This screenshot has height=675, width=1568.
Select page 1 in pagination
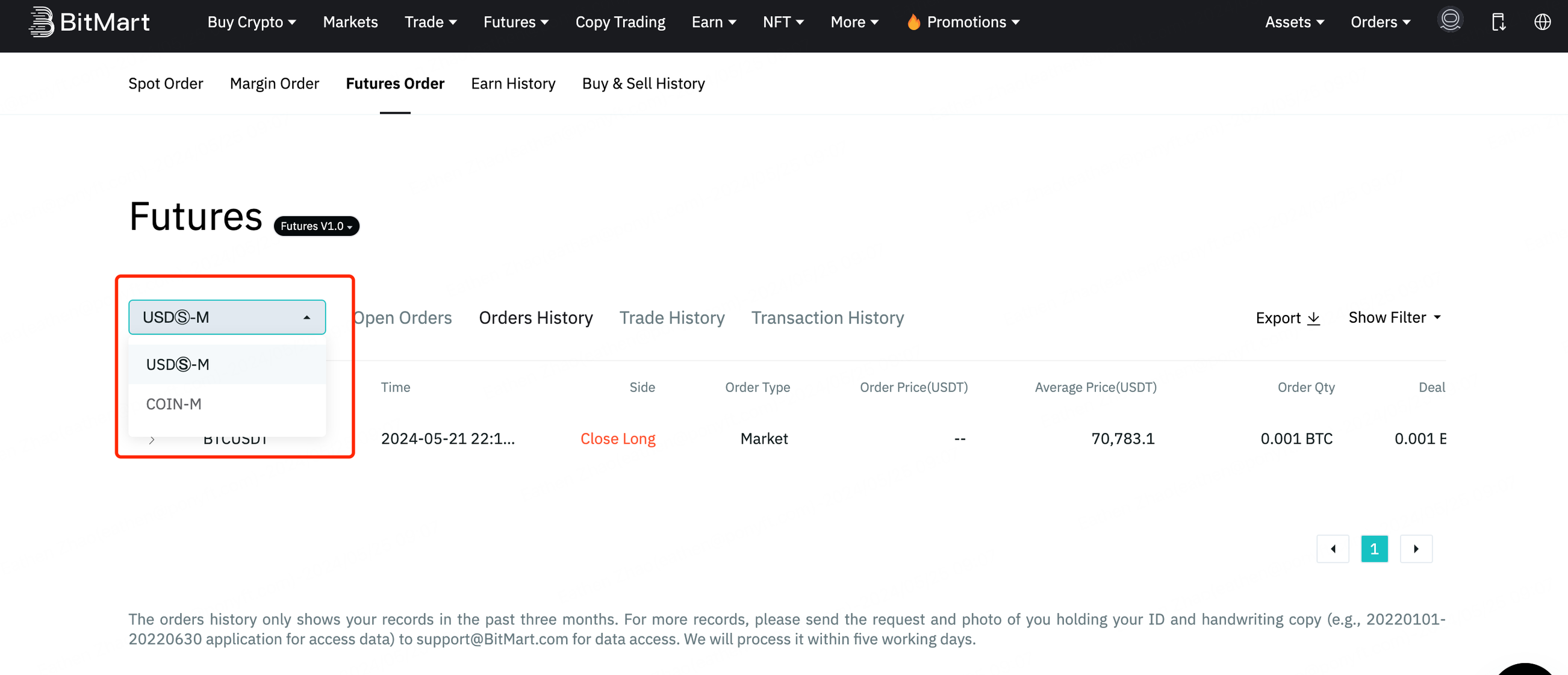1375,549
